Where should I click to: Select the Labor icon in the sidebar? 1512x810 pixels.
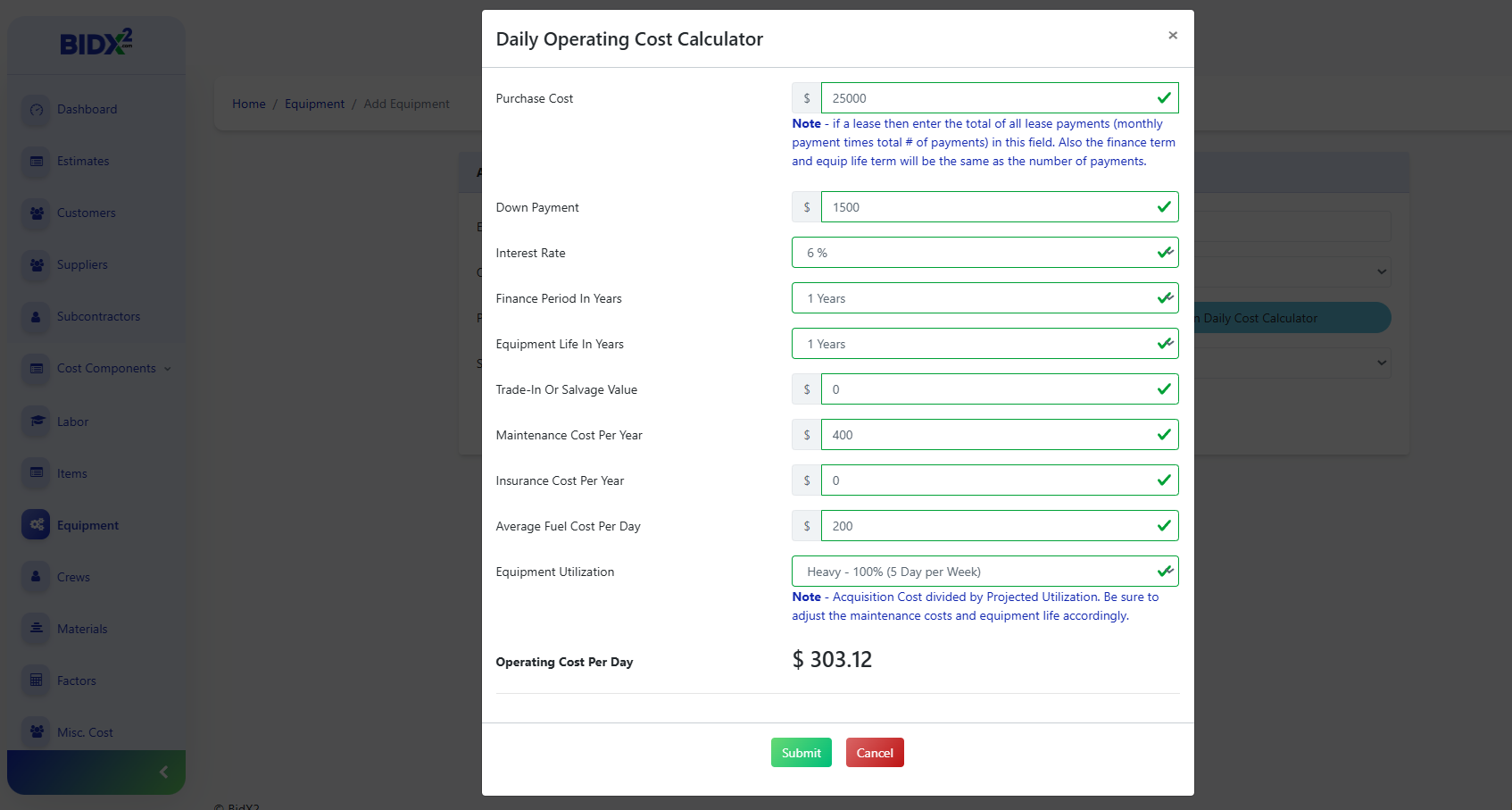(x=72, y=421)
